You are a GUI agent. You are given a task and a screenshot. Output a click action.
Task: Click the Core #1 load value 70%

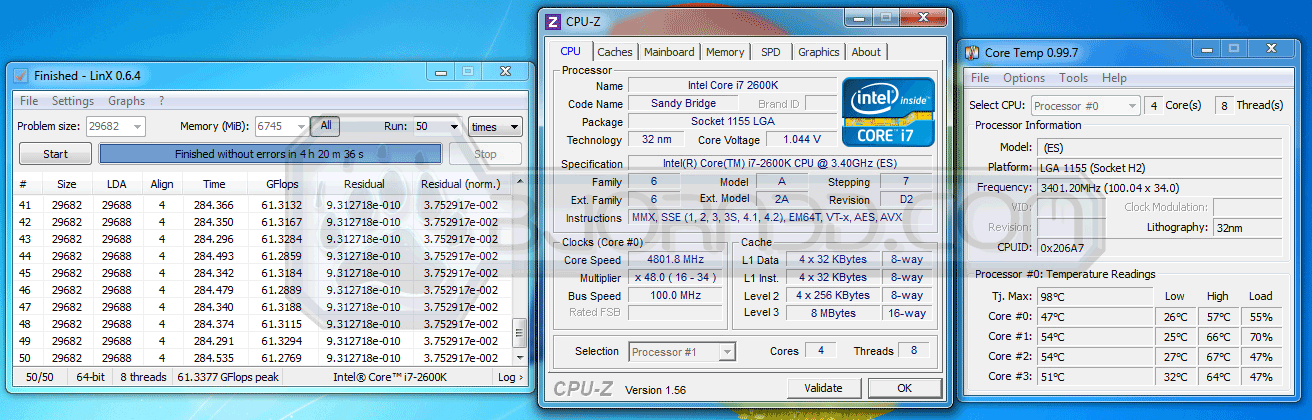coord(1261,337)
